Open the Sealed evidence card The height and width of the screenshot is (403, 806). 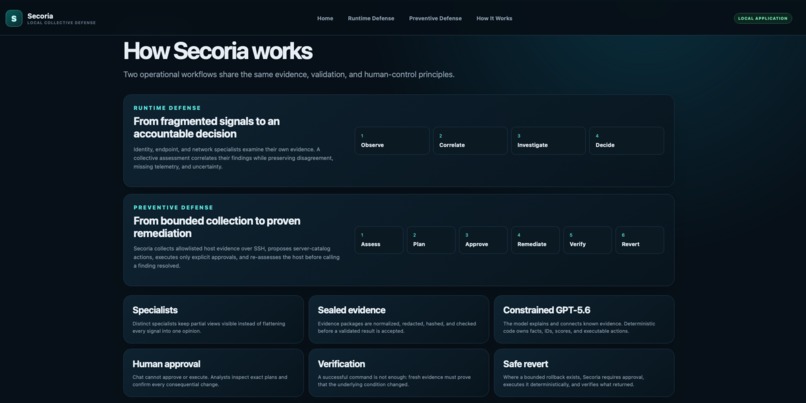(x=398, y=319)
